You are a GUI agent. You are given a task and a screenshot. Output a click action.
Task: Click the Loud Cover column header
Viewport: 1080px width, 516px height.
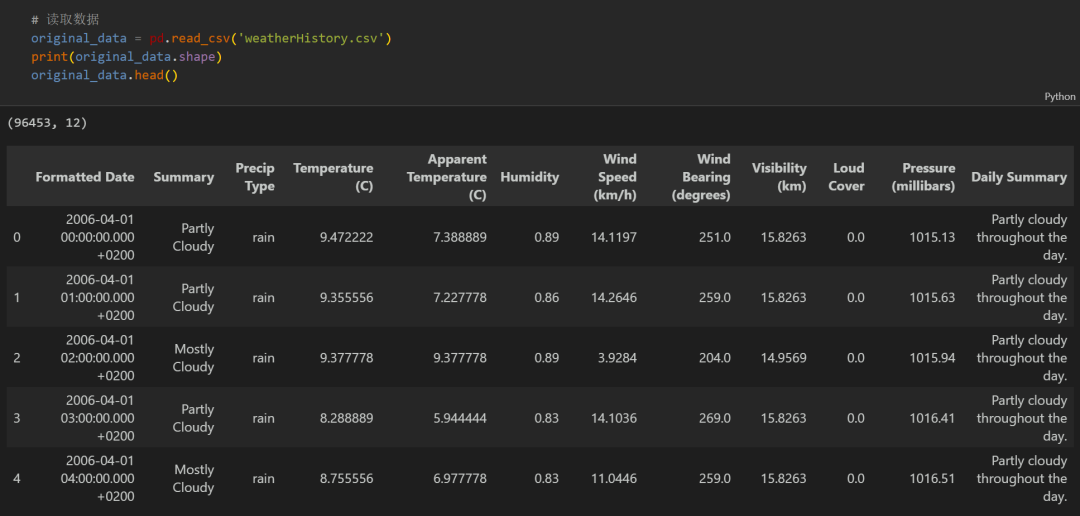(x=847, y=177)
